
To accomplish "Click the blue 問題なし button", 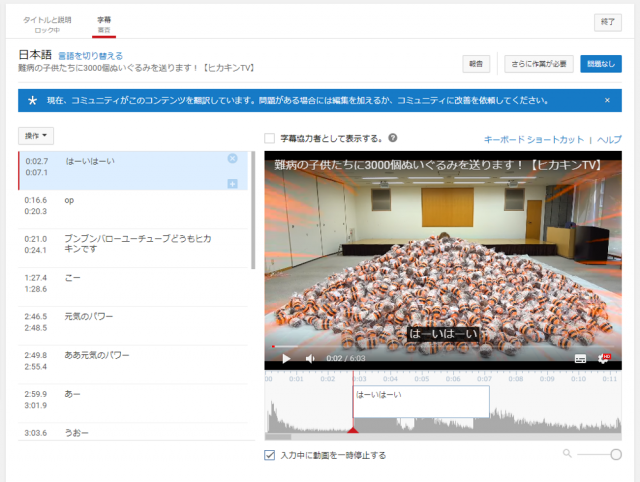I will [x=601, y=64].
